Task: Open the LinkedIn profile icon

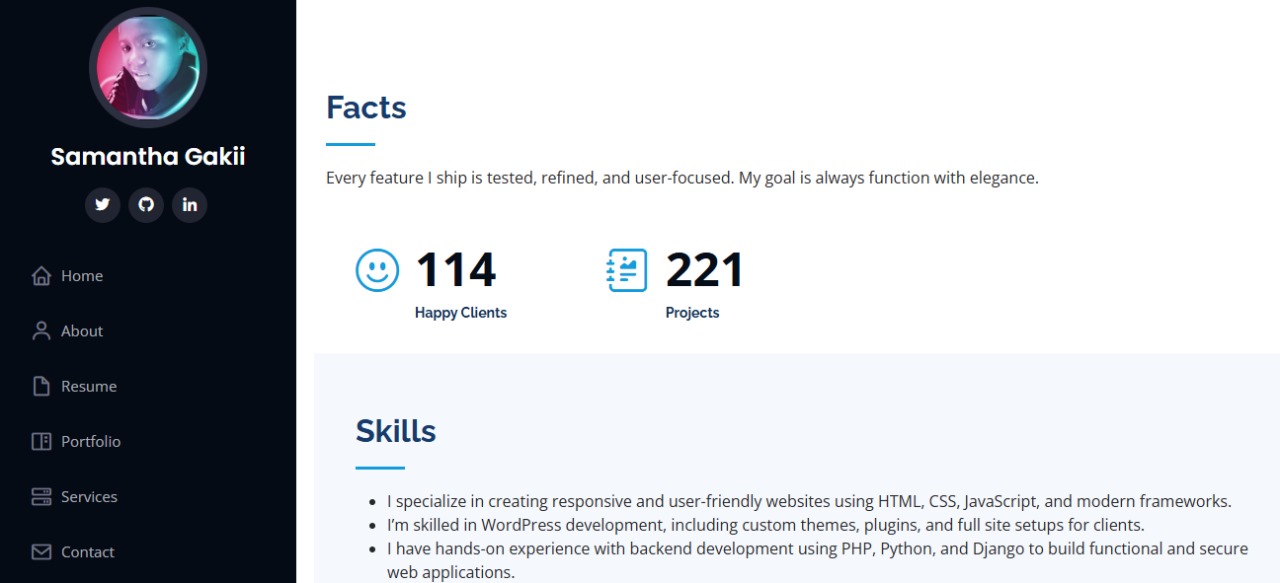Action: coord(190,205)
